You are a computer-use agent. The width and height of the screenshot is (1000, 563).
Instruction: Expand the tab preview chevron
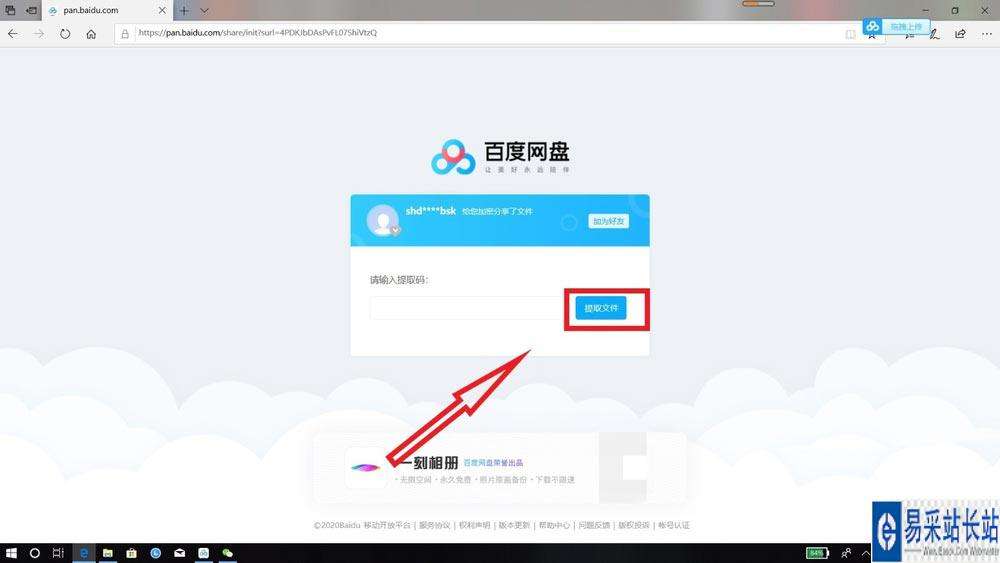[204, 11]
